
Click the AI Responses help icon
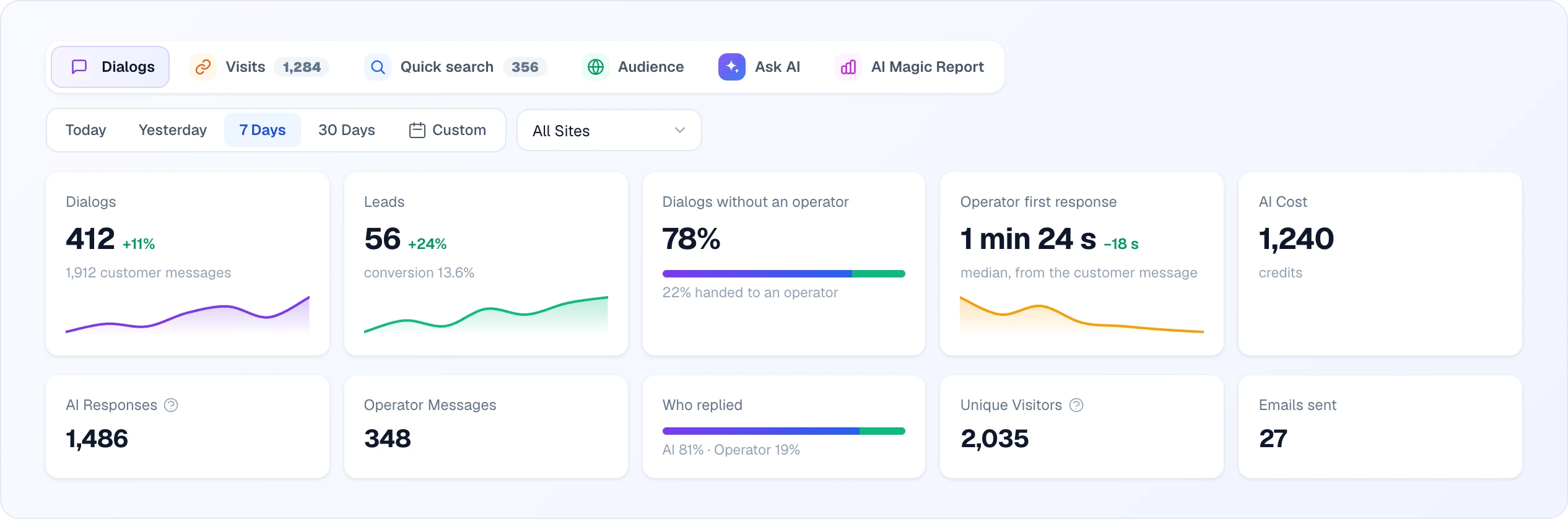pyautogui.click(x=171, y=405)
